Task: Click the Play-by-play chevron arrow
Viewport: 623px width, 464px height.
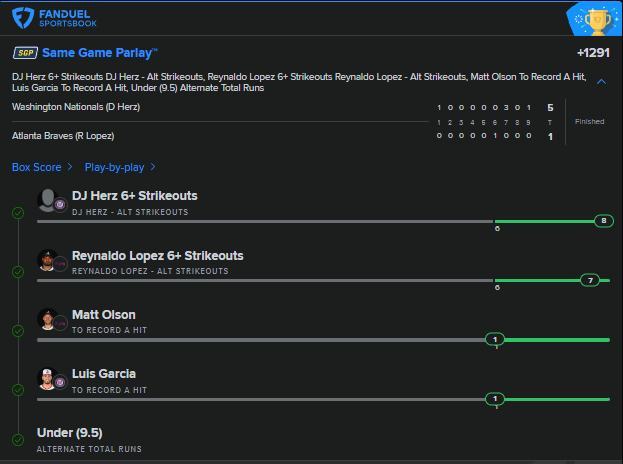Action: pos(153,167)
